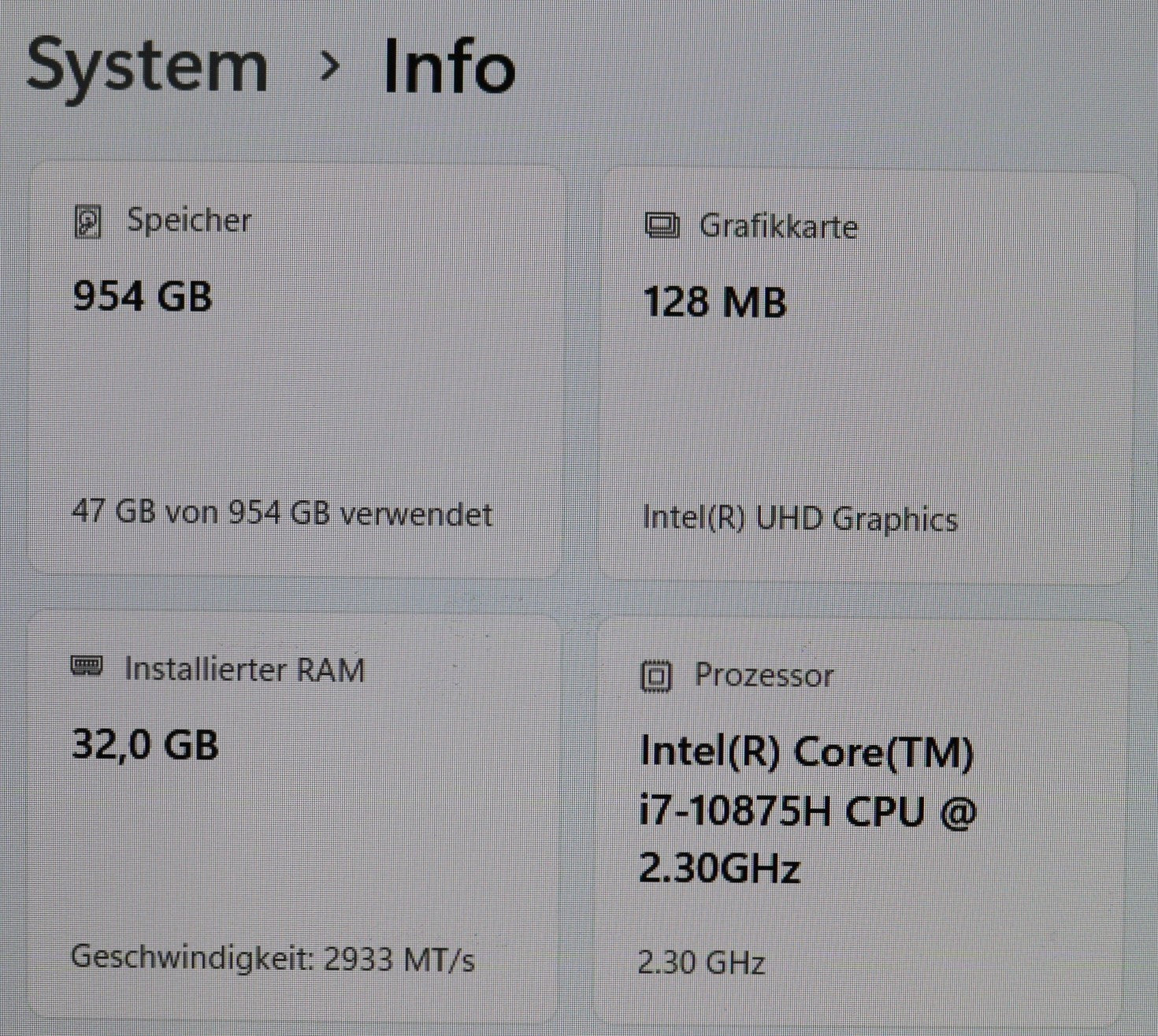Image resolution: width=1158 pixels, height=1036 pixels.
Task: Click the Installierter RAM memory icon
Action: pos(87,667)
